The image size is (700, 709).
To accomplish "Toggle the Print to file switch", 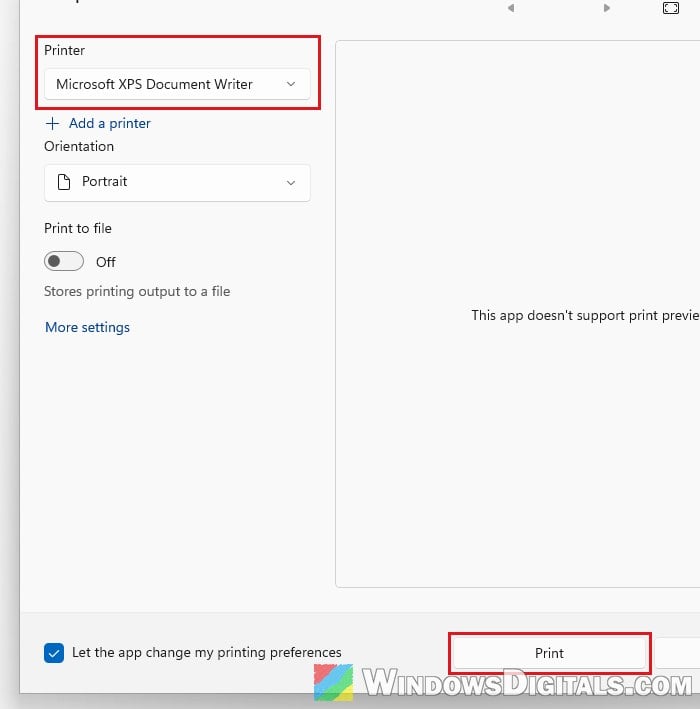I will click(x=64, y=261).
